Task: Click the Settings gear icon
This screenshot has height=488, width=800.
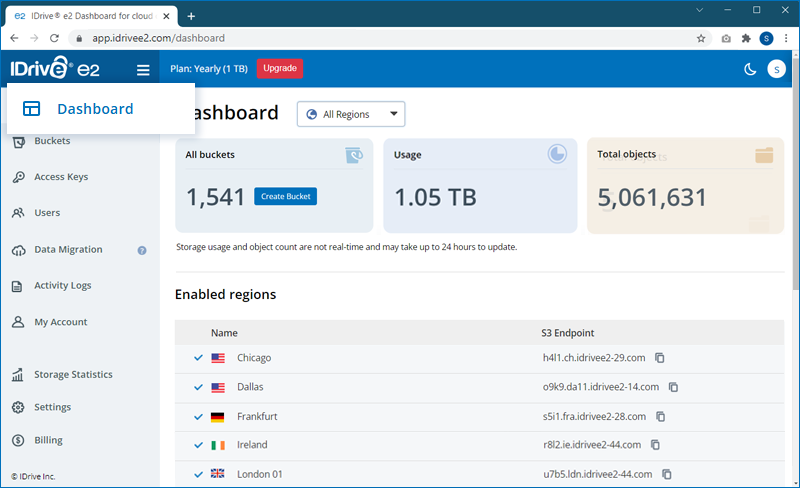Action: coord(18,407)
